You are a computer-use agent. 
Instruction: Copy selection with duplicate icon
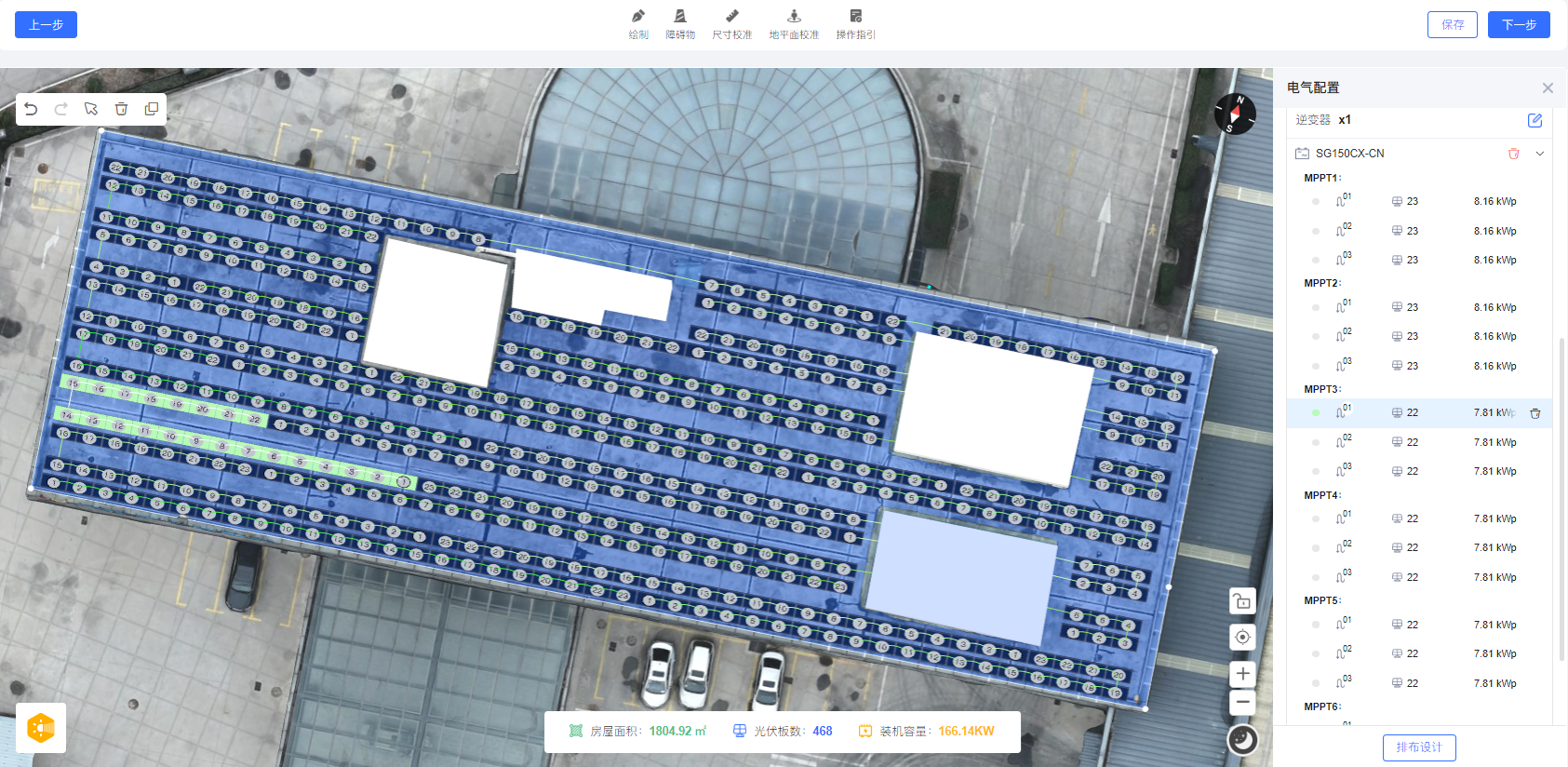coord(151,109)
